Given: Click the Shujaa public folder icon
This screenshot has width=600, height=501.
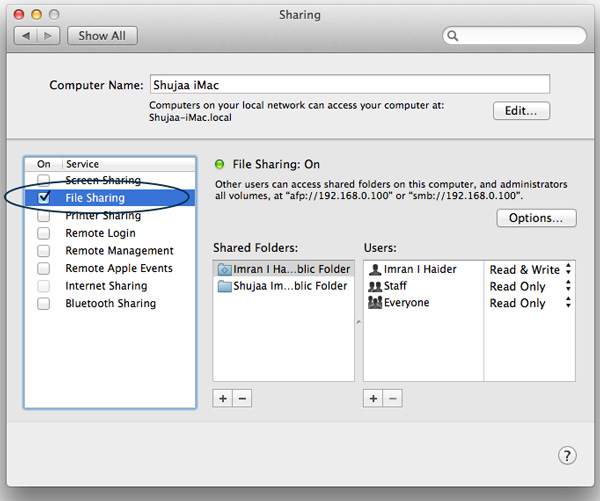Looking at the screenshot, I should (x=225, y=286).
